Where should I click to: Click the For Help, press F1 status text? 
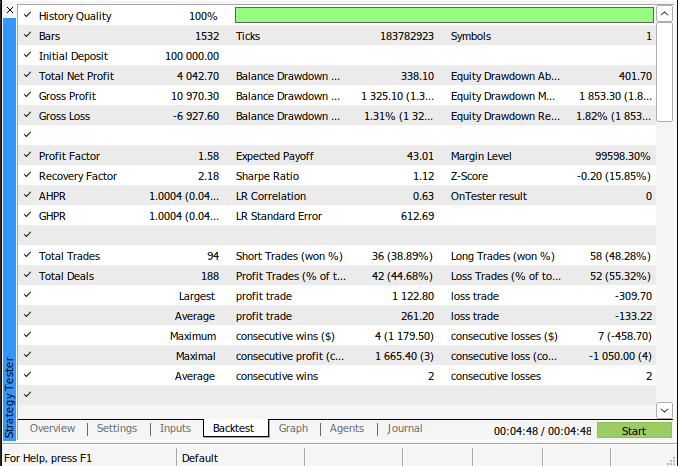pyautogui.click(x=48, y=458)
